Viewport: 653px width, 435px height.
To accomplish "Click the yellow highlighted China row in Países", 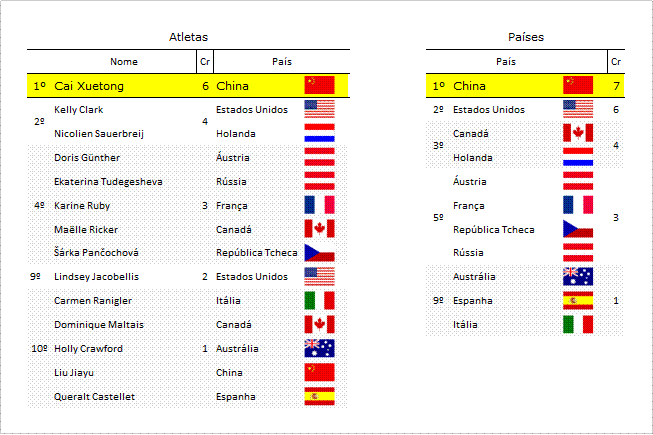I will [x=525, y=86].
